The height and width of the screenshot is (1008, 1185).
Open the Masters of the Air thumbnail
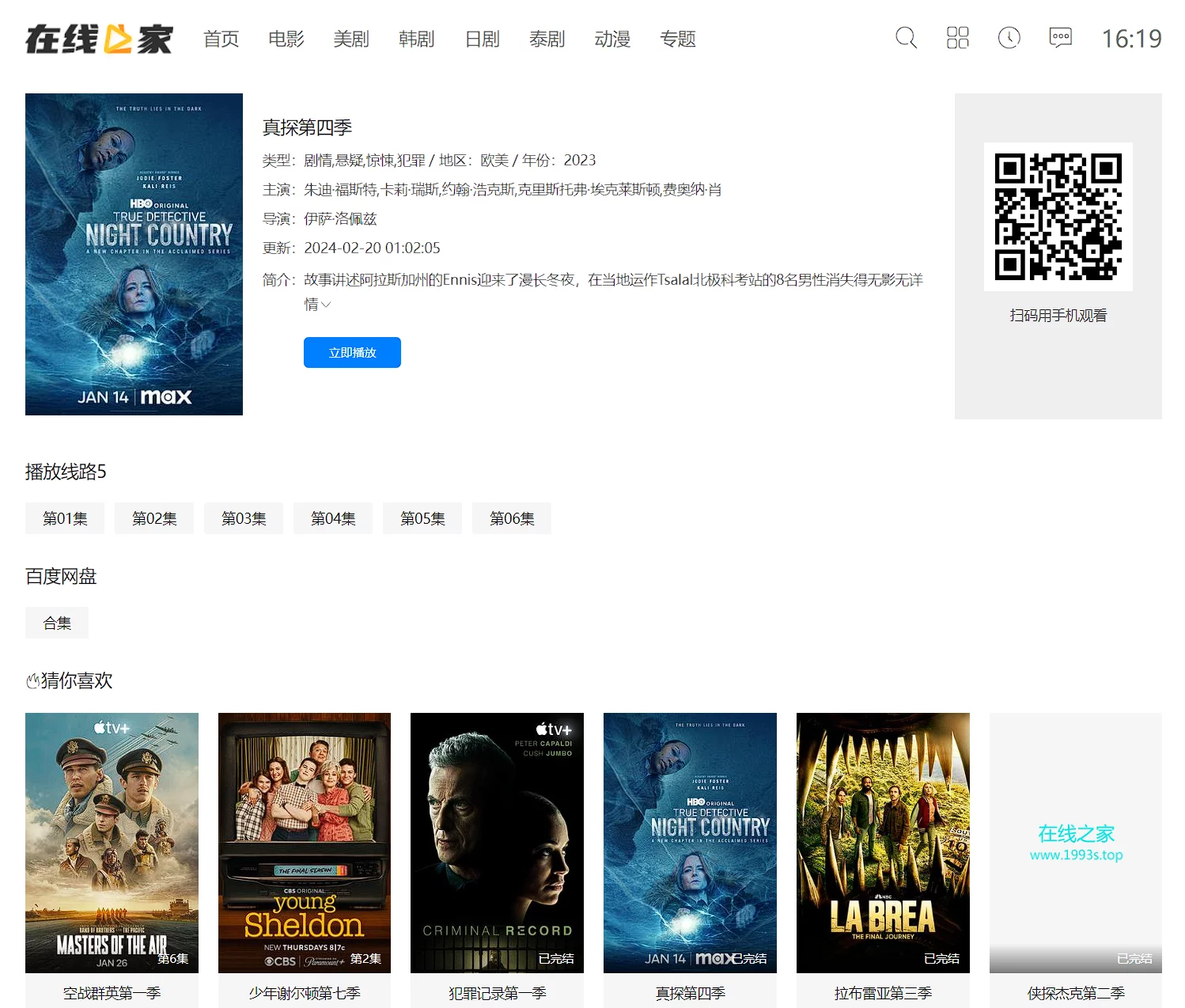[x=112, y=842]
